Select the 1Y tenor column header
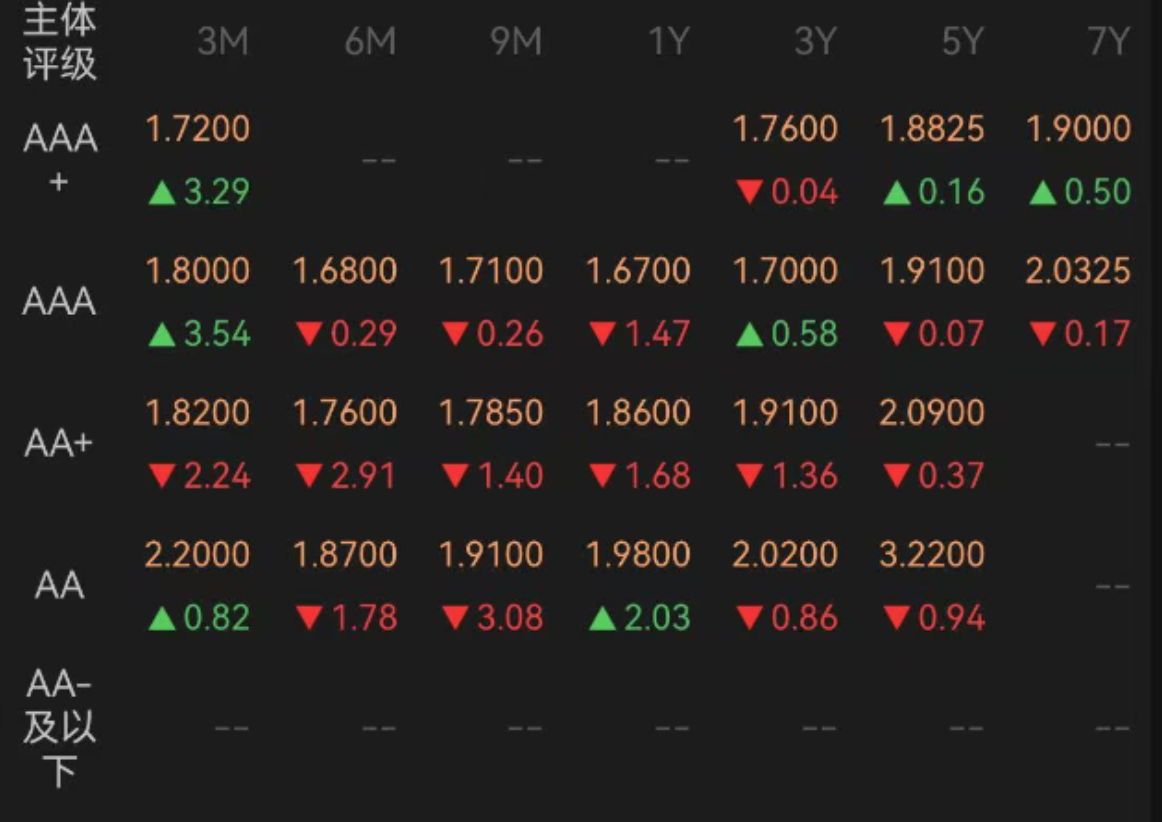The width and height of the screenshot is (1162, 822). coord(669,42)
